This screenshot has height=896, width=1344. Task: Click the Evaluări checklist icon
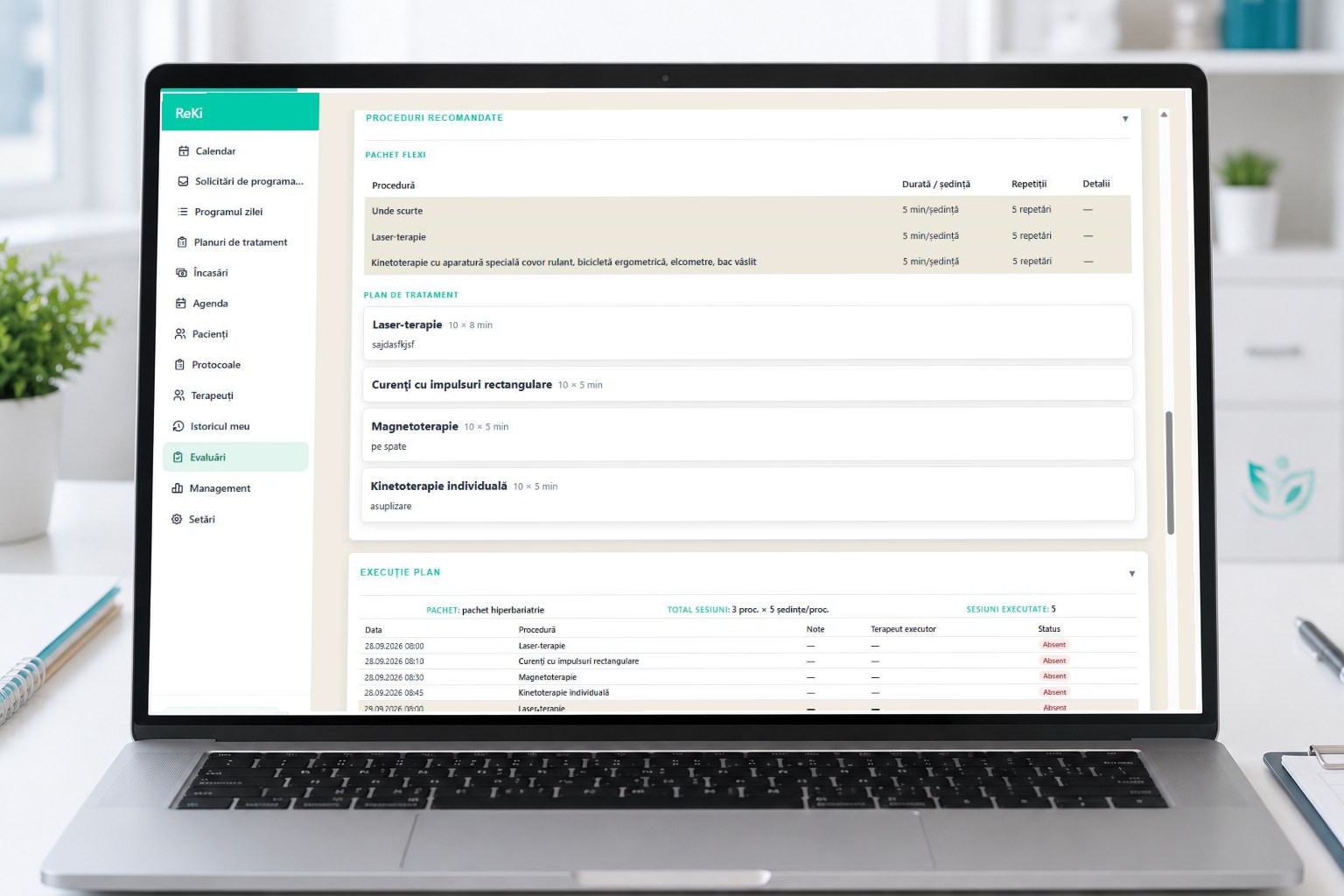[x=178, y=457]
